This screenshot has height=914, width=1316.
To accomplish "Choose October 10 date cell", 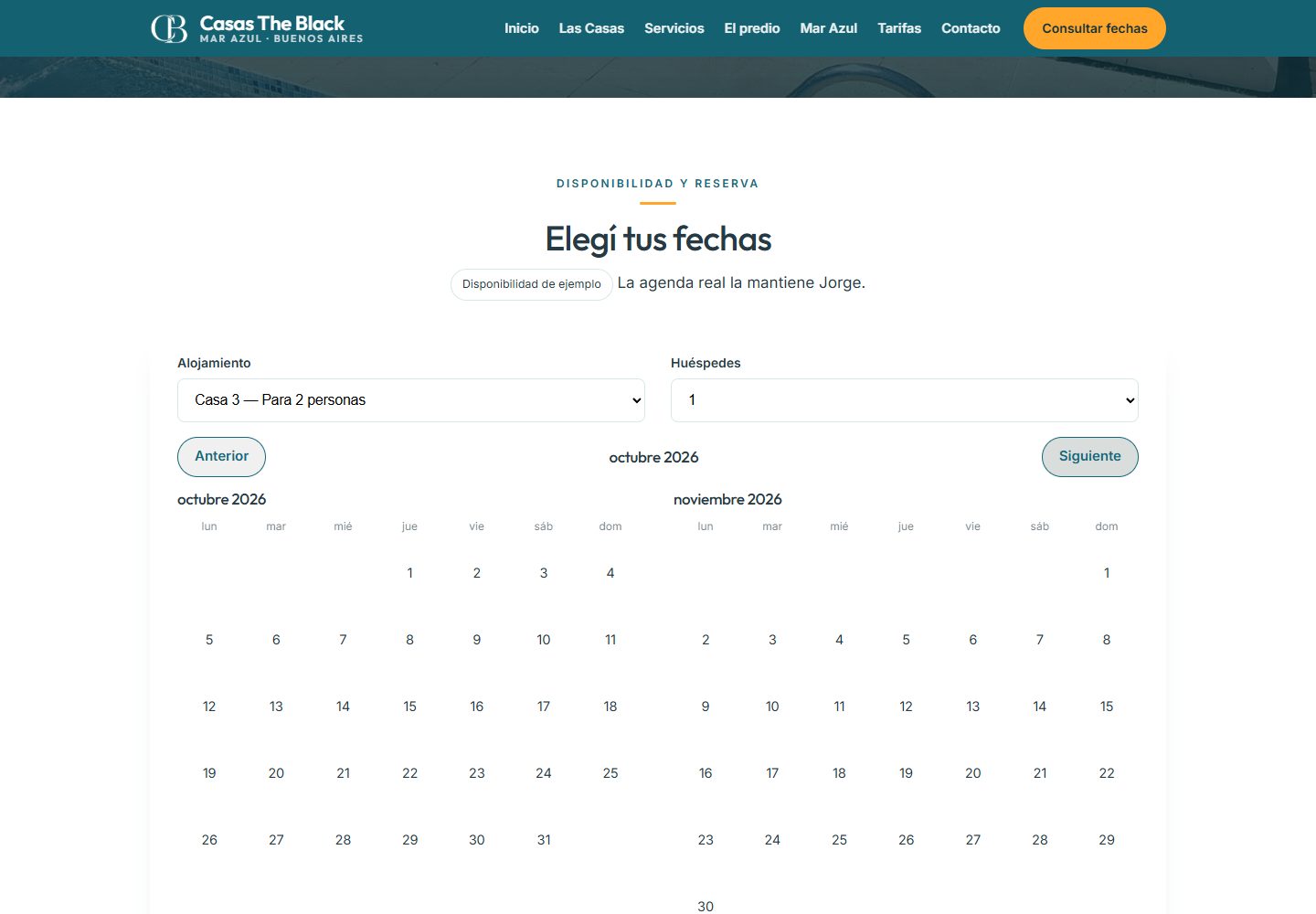I will (x=544, y=640).
